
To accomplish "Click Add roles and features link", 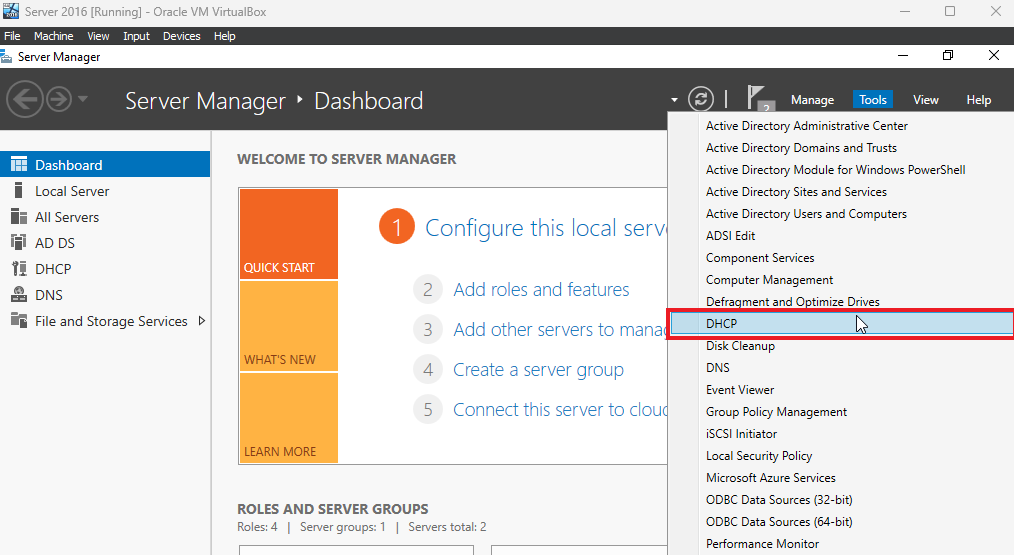I will point(541,289).
